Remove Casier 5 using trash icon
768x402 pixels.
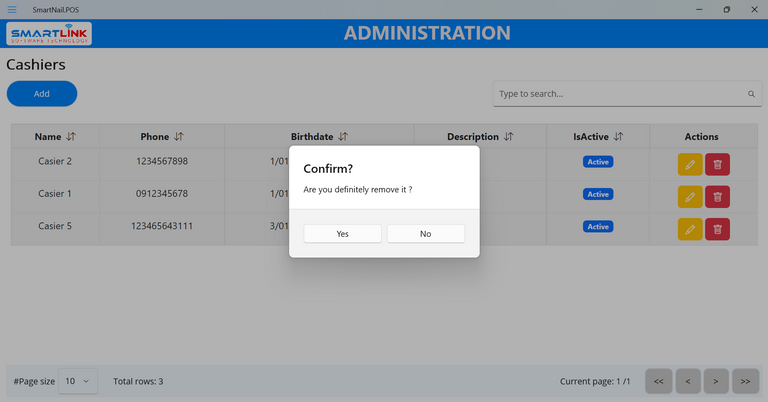[717, 229]
